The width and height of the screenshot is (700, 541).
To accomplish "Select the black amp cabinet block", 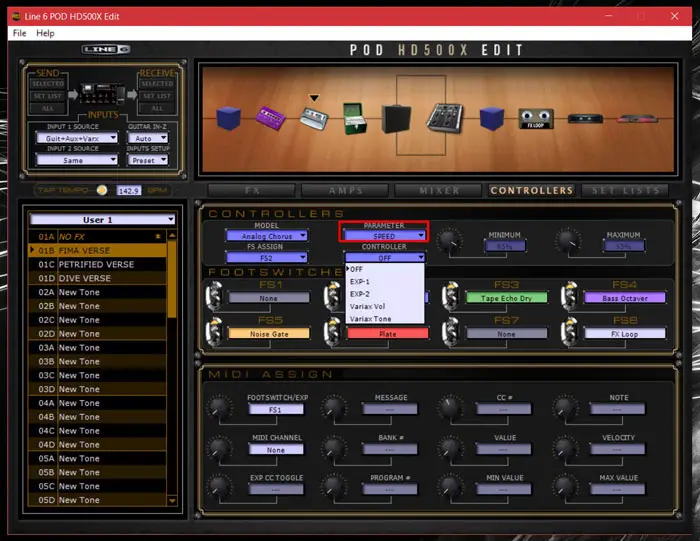I will click(396, 119).
